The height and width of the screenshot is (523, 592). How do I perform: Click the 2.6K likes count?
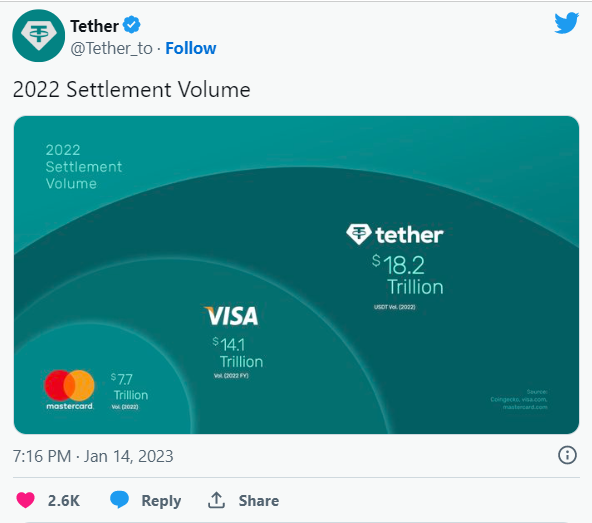(63, 501)
